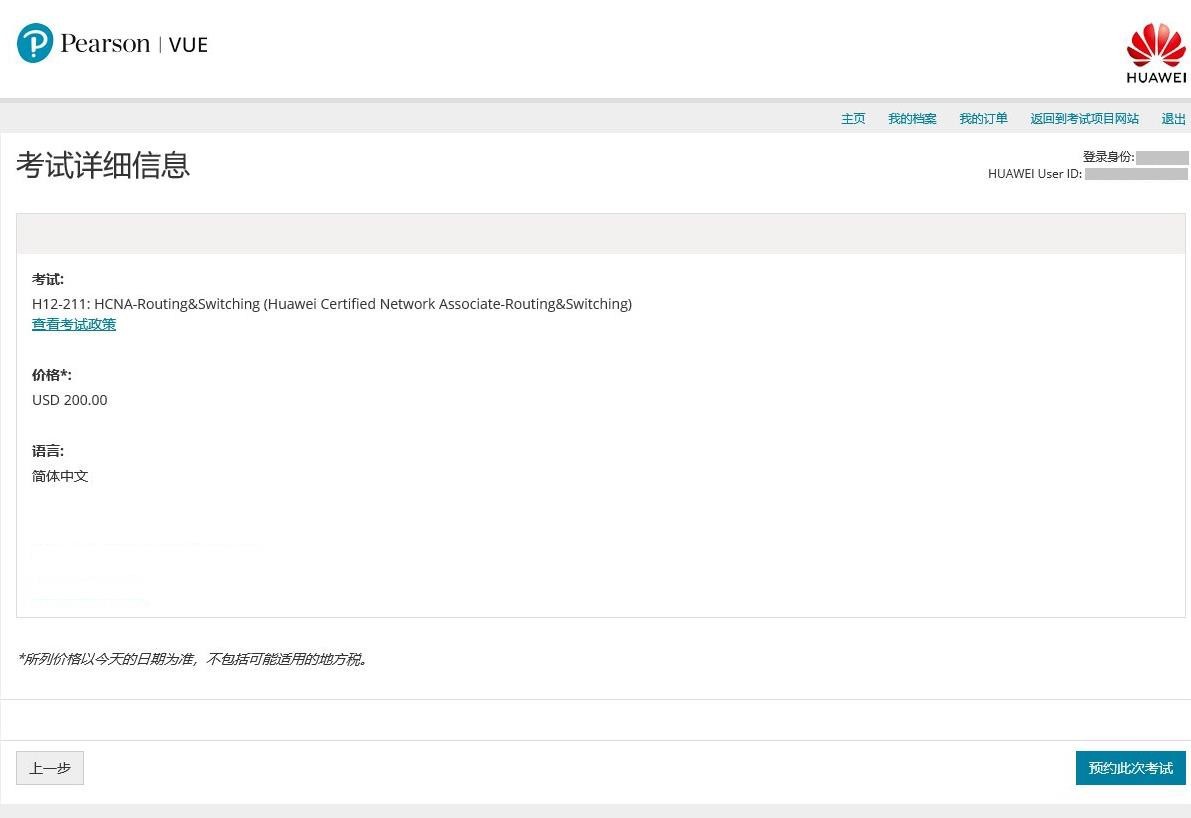Image resolution: width=1191 pixels, height=818 pixels.
Task: Click the USD 200.00 price value
Action: pos(70,400)
